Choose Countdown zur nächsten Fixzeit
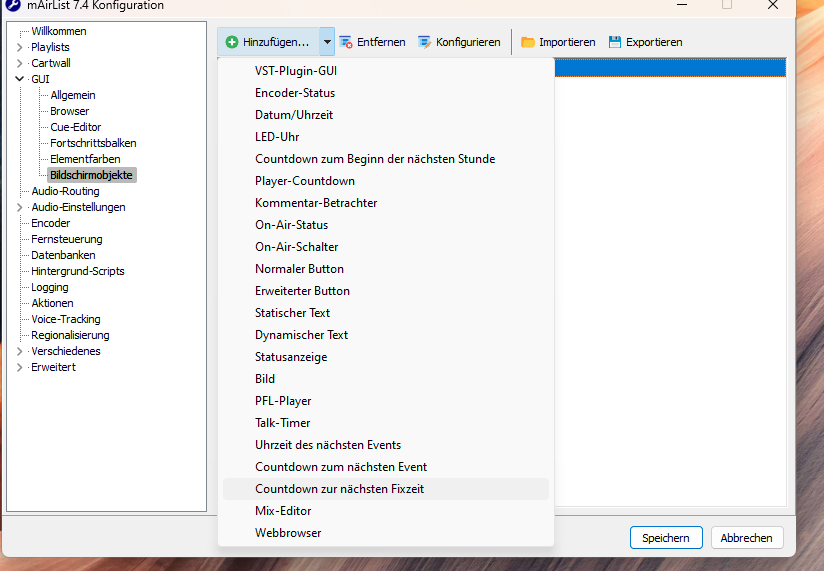This screenshot has height=571, width=824. (x=339, y=489)
